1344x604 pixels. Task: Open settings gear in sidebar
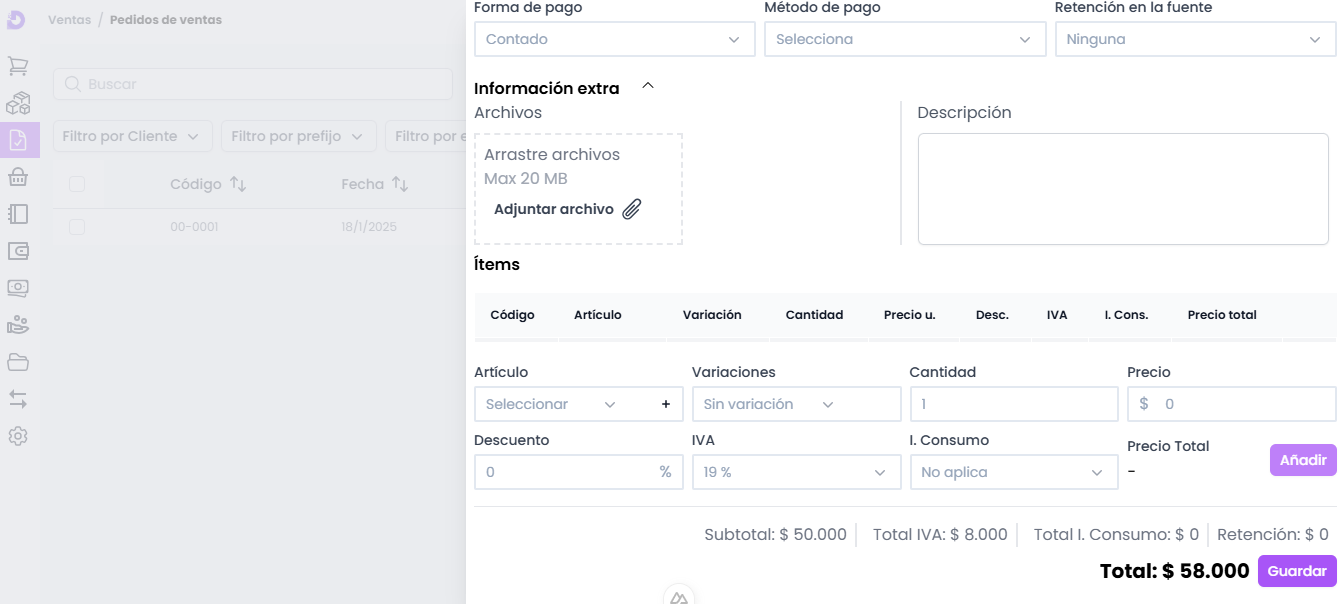(18, 436)
